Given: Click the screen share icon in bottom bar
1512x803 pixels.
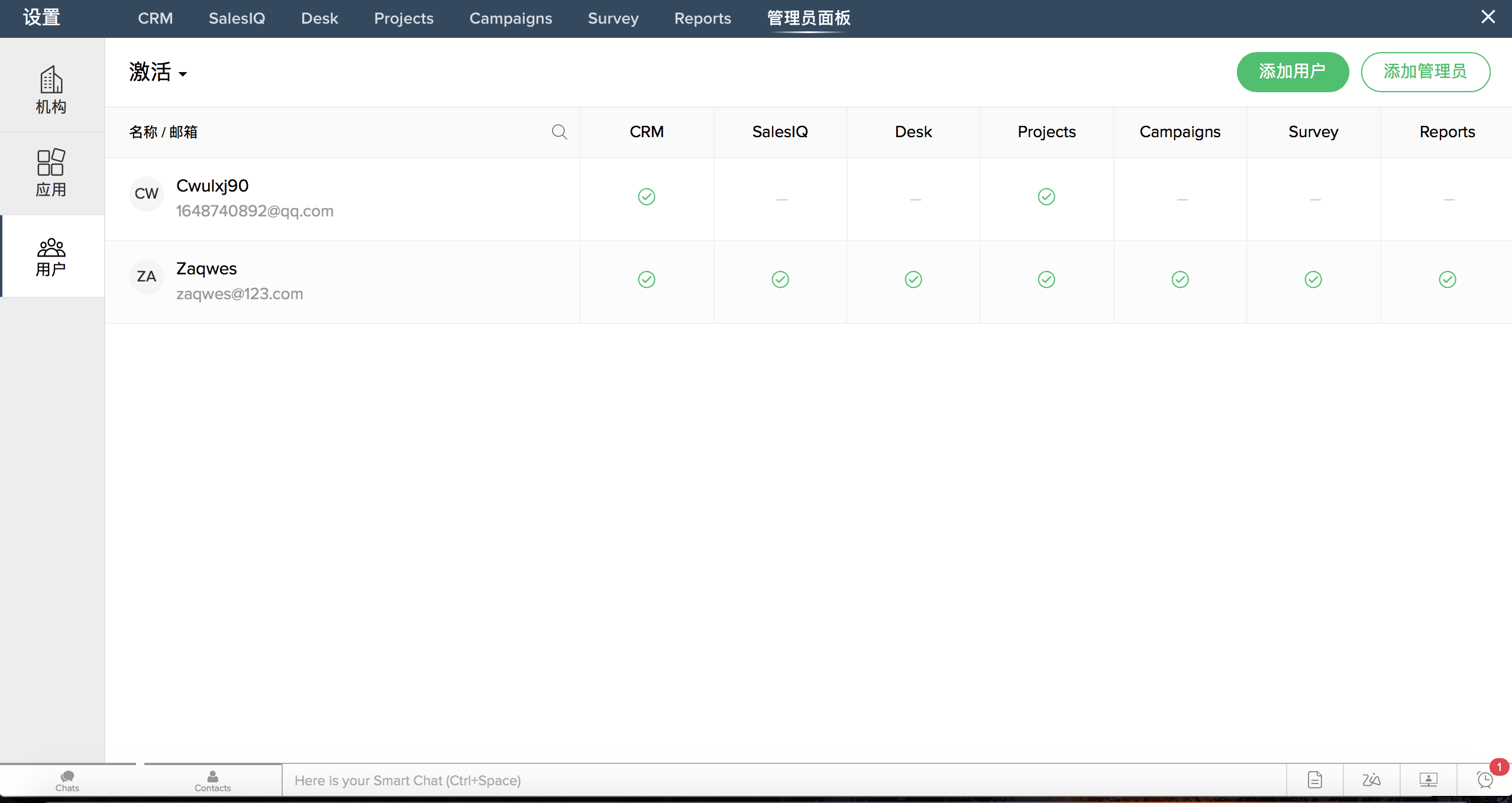Looking at the screenshot, I should pos(1428,779).
